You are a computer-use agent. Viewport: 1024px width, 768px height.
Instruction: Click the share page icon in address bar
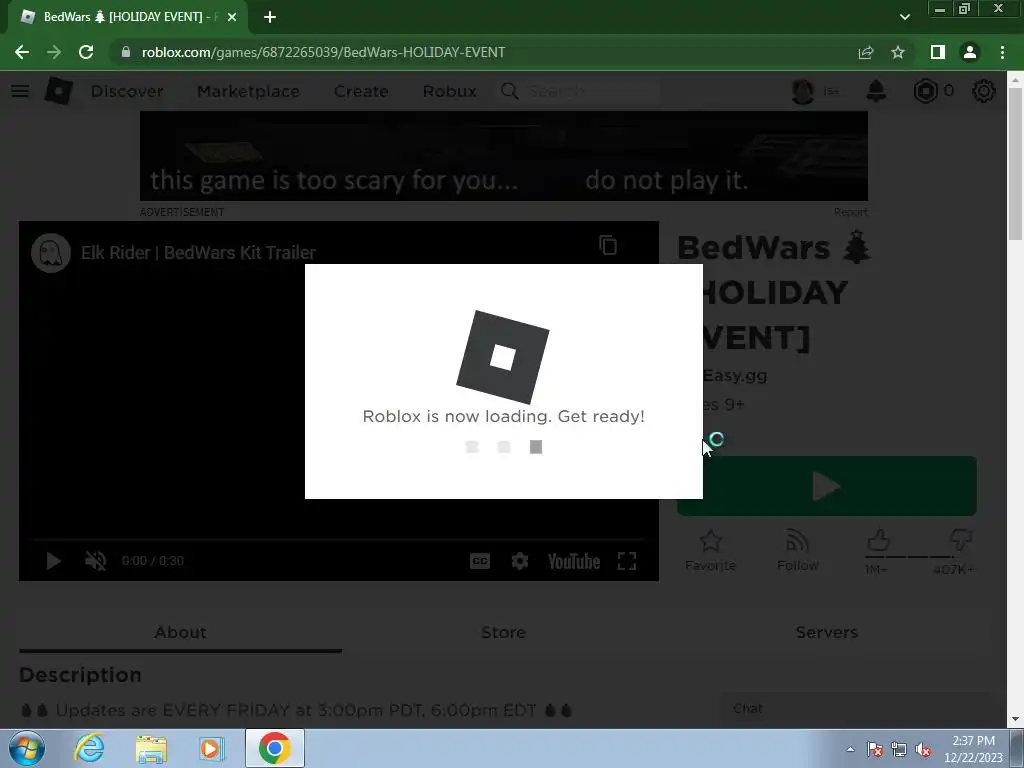[x=866, y=52]
